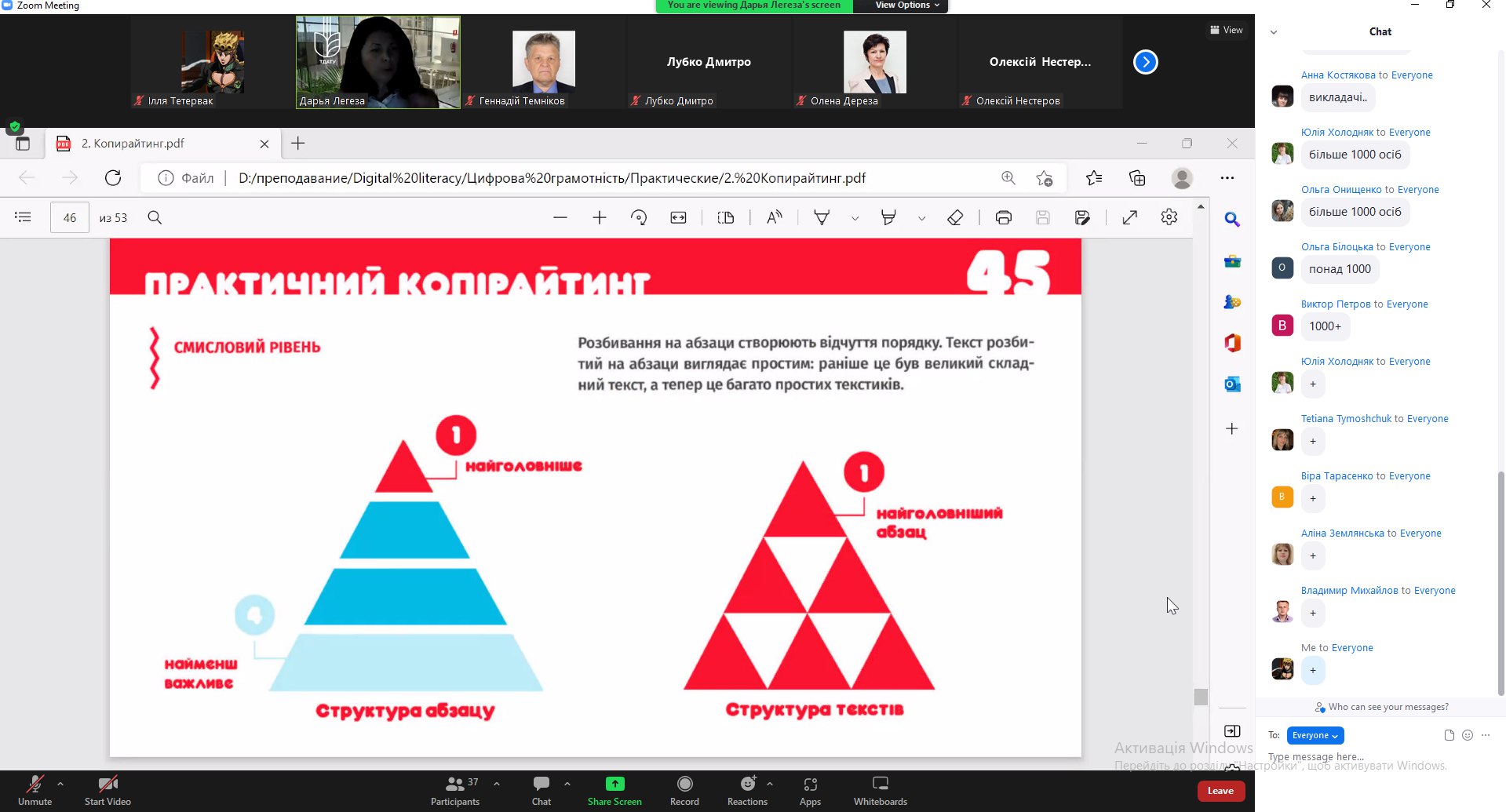The width and height of the screenshot is (1506, 812).
Task: Activate Read aloud in PDF
Action: point(775,217)
